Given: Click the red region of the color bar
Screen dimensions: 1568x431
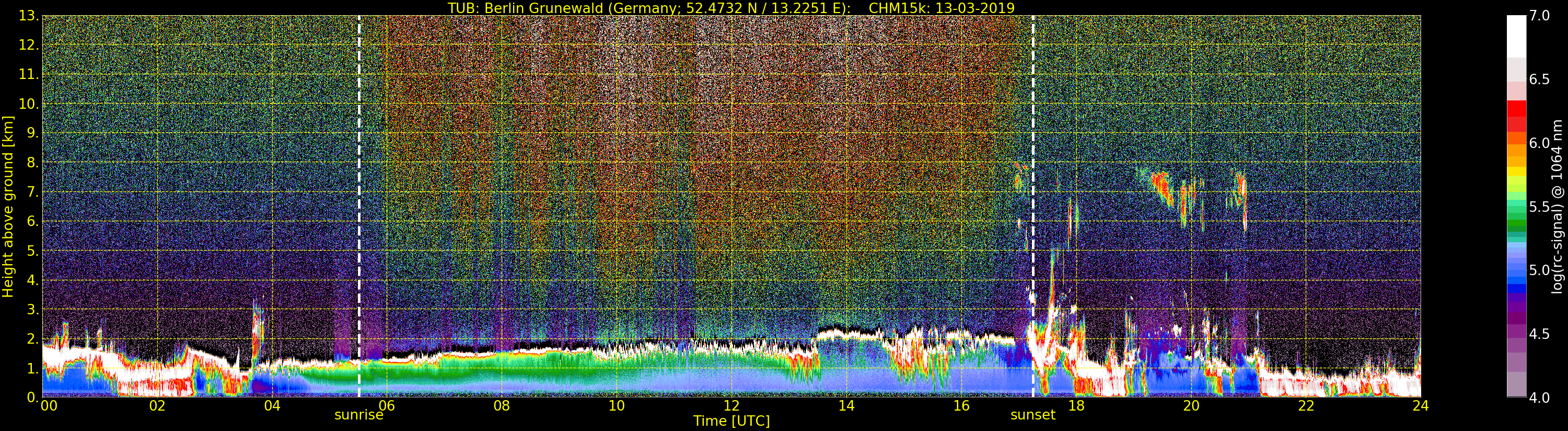Looking at the screenshot, I should pos(1516,116).
